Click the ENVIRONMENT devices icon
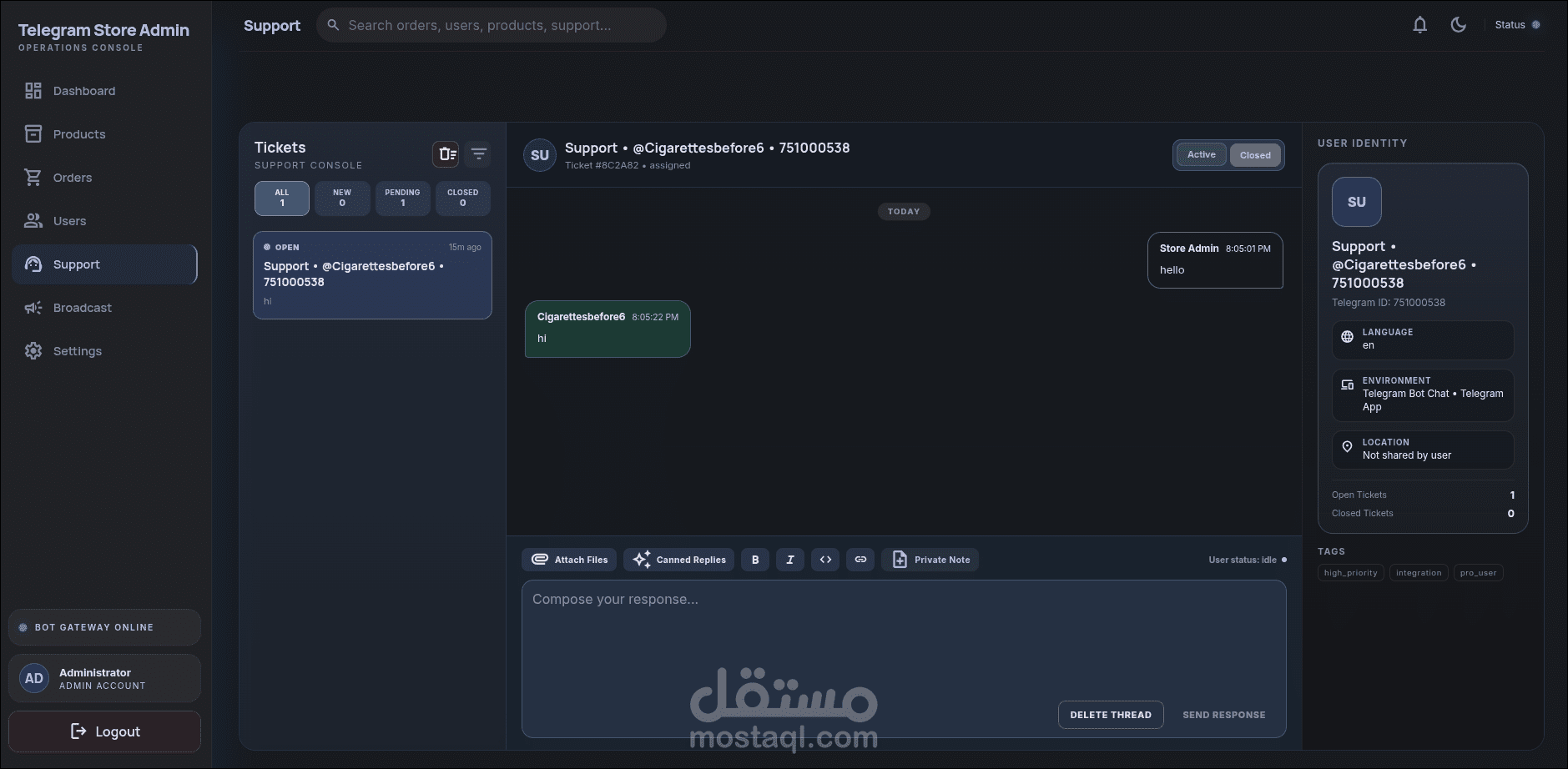The width and height of the screenshot is (1568, 769). [x=1347, y=384]
